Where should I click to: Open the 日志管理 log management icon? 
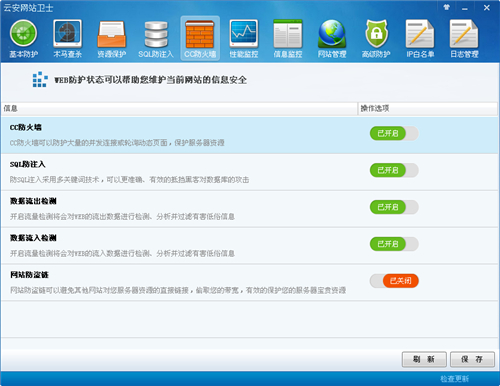464,39
